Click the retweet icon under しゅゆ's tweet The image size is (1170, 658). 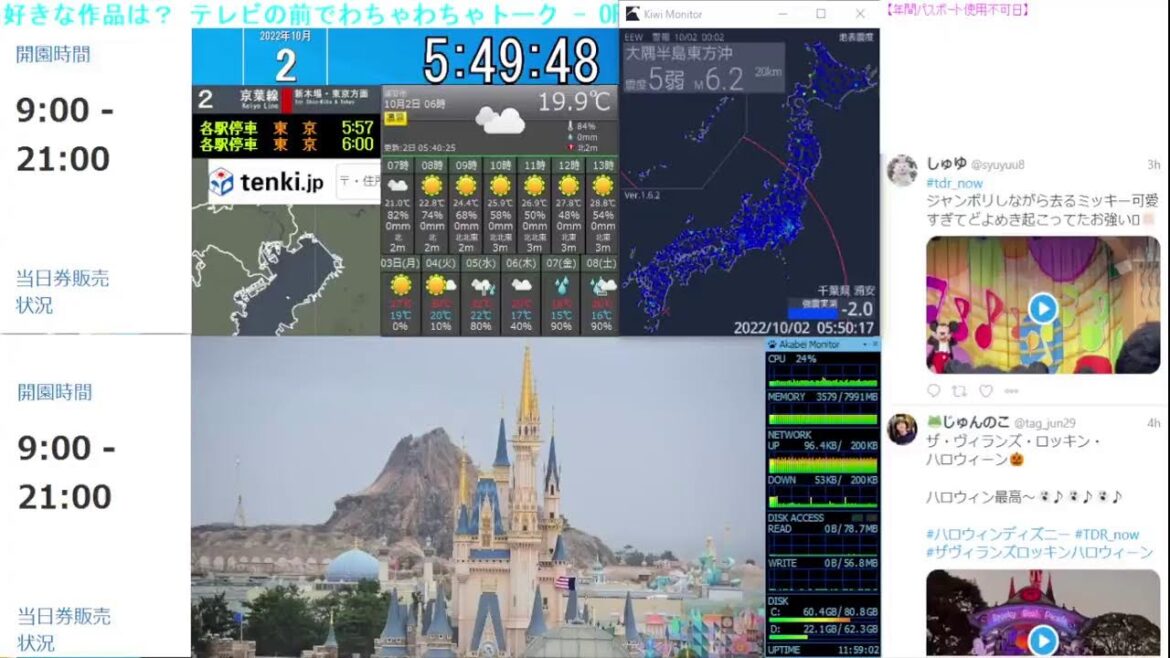click(960, 390)
